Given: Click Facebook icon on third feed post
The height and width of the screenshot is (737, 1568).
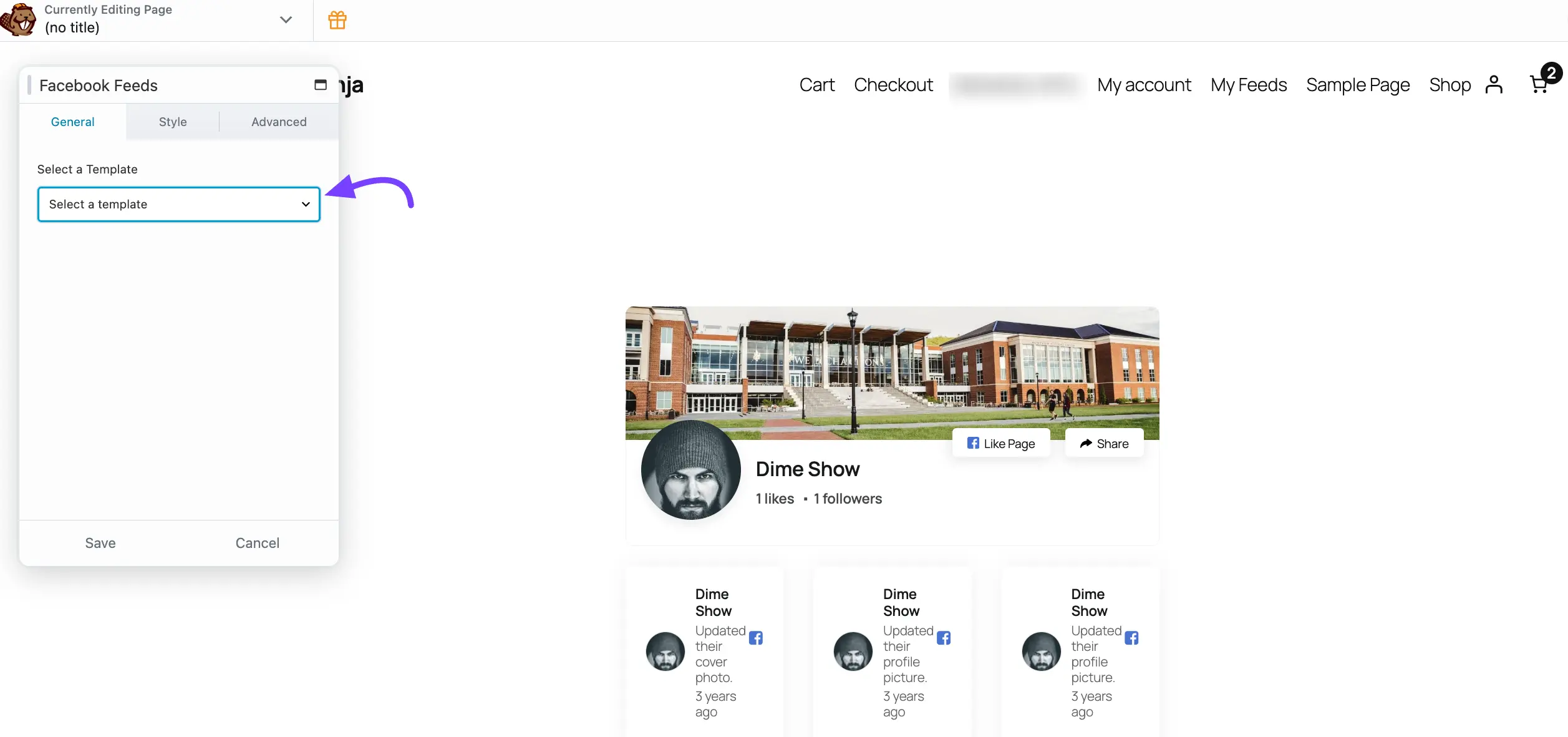Looking at the screenshot, I should coord(1131,638).
